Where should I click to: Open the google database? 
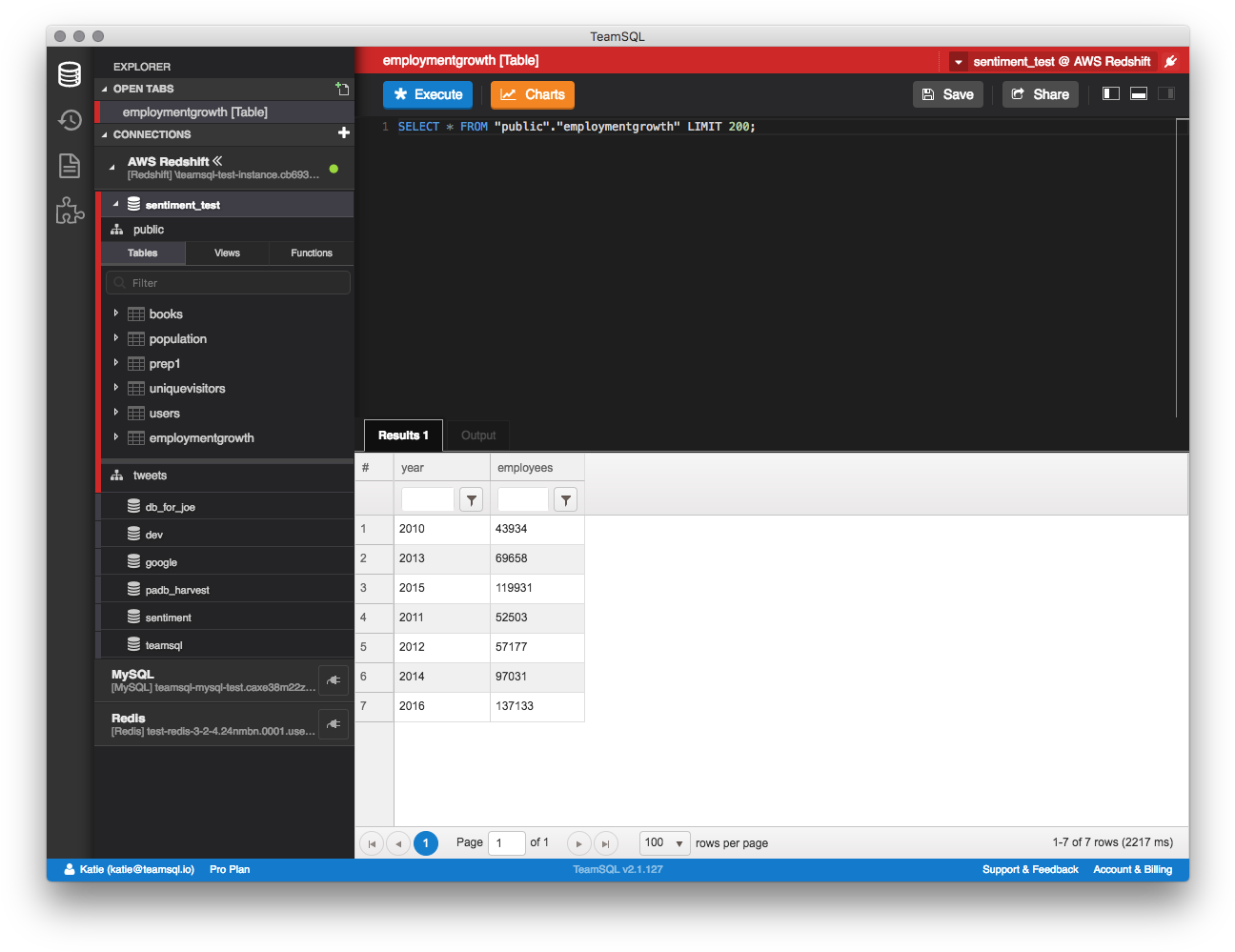click(x=227, y=562)
